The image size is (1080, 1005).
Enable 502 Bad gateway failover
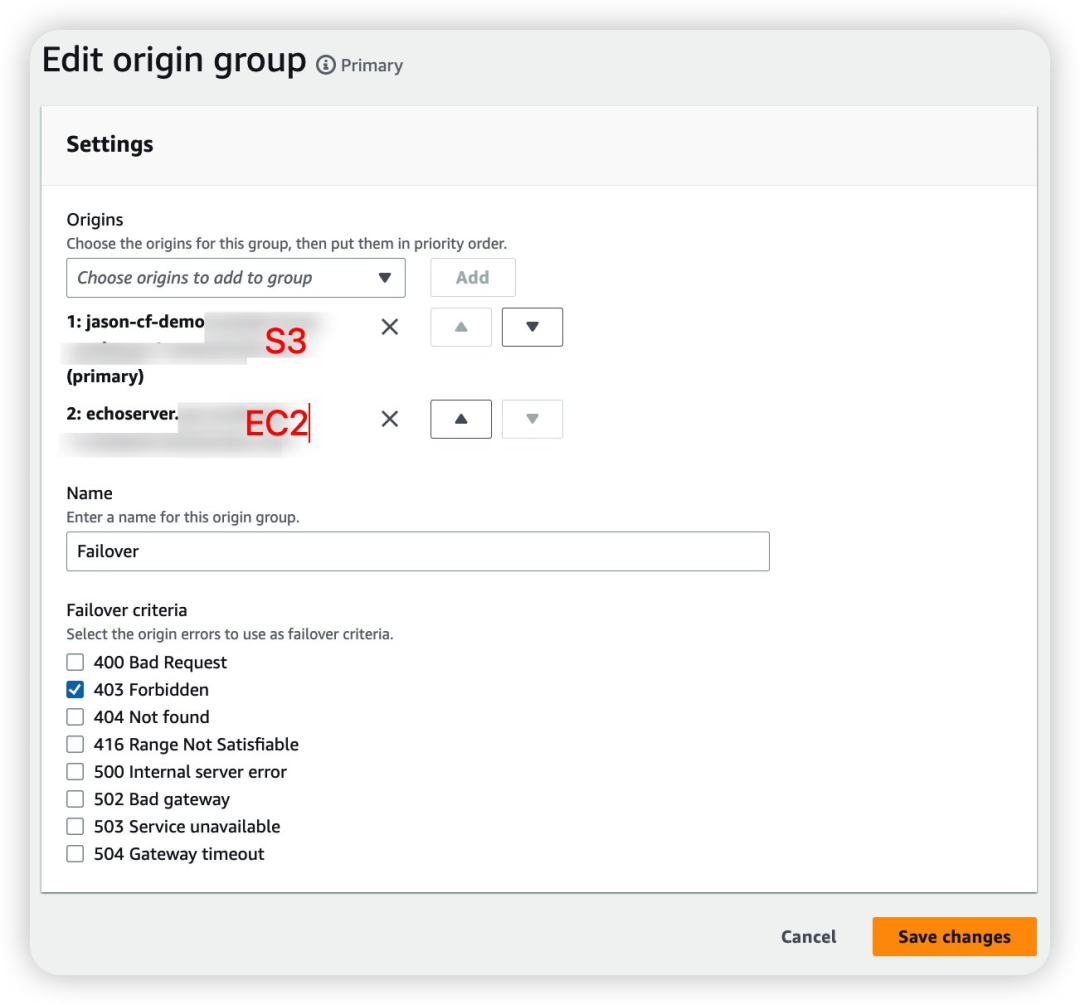75,799
